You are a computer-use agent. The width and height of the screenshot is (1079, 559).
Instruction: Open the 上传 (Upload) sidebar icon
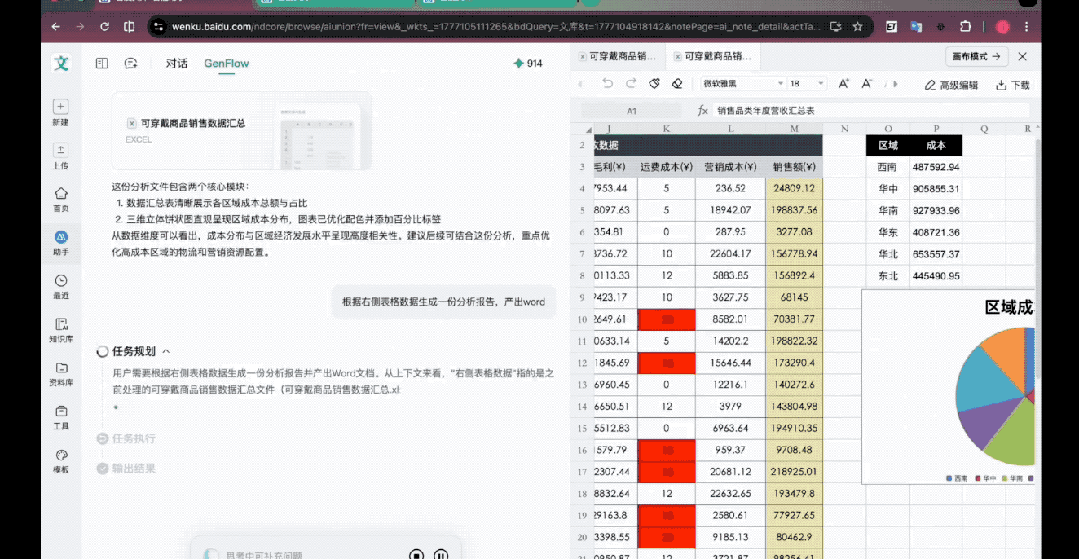(61, 150)
